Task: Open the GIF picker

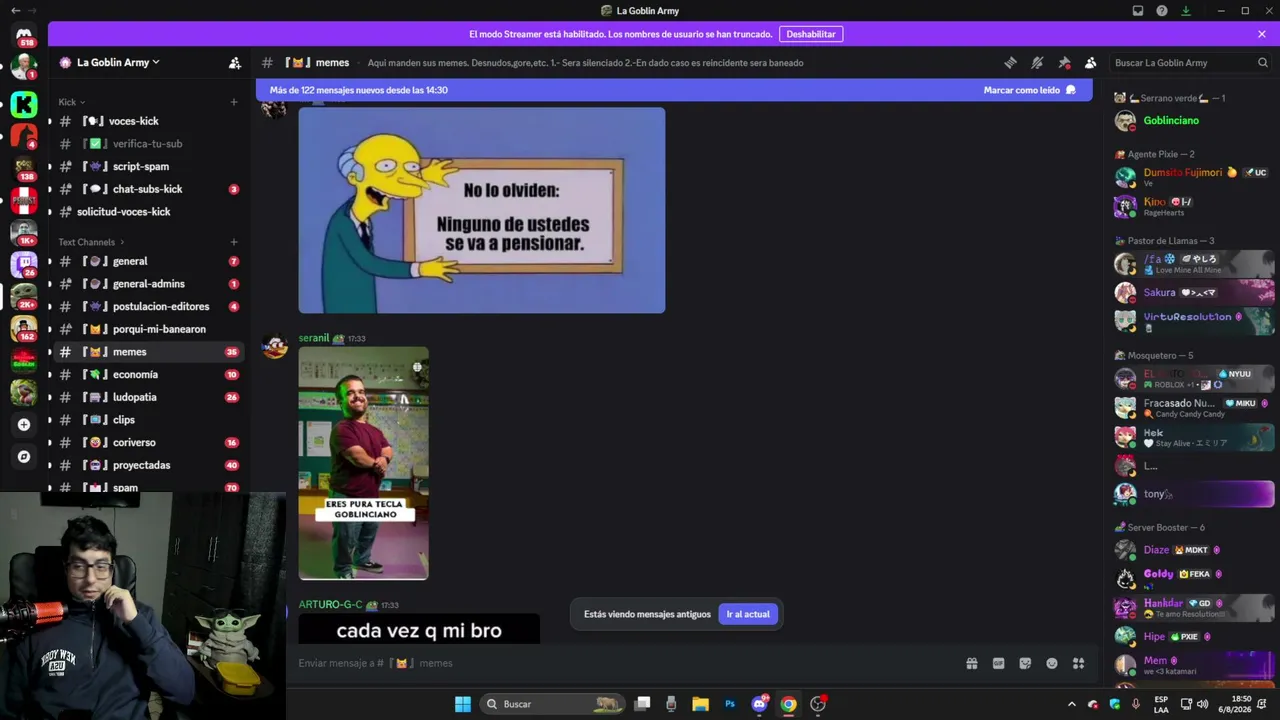Action: 998,663
